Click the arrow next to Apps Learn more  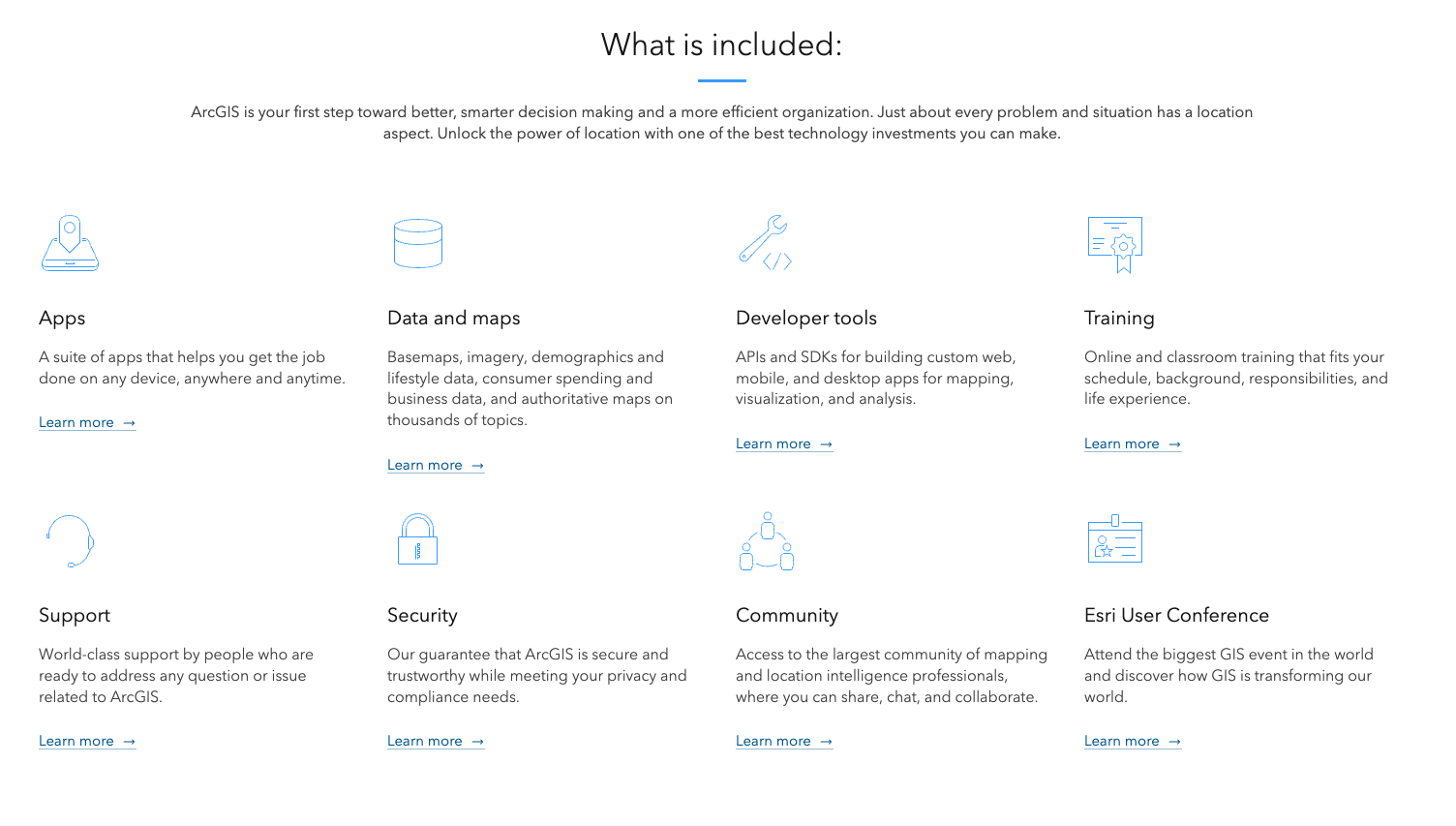130,422
